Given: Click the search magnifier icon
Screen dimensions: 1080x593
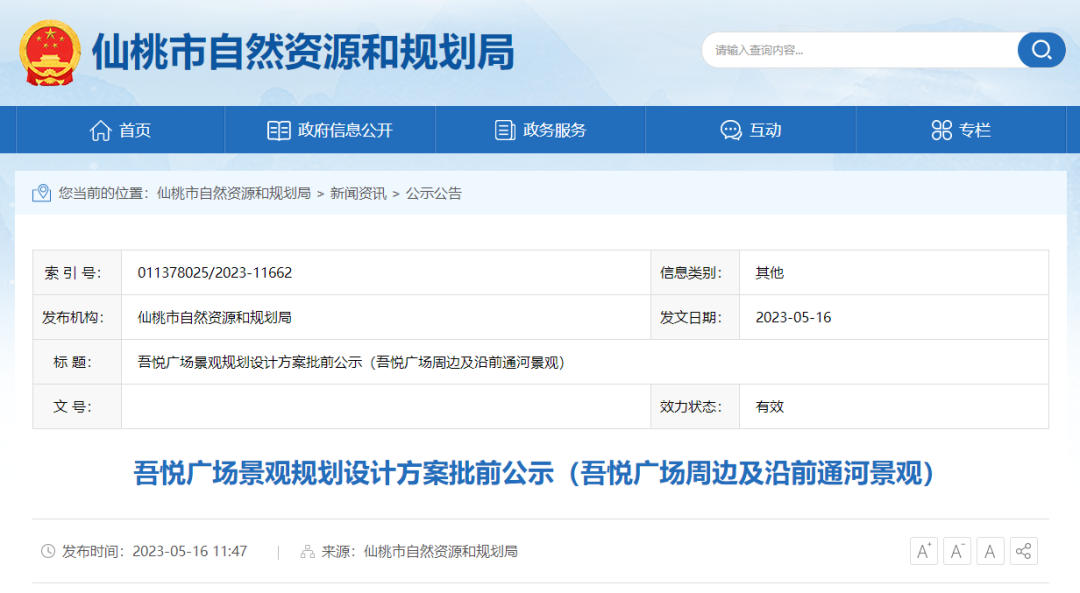Looking at the screenshot, I should [x=1041, y=50].
